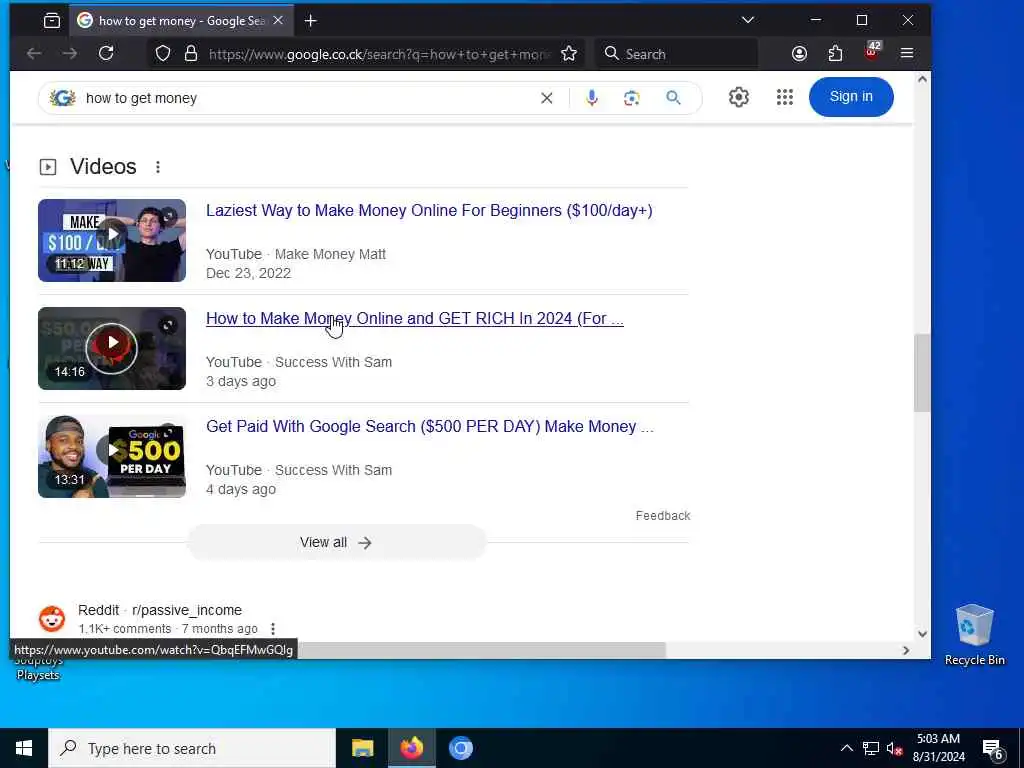Open the Google apps grid
The width and height of the screenshot is (1024, 768).
(784, 97)
